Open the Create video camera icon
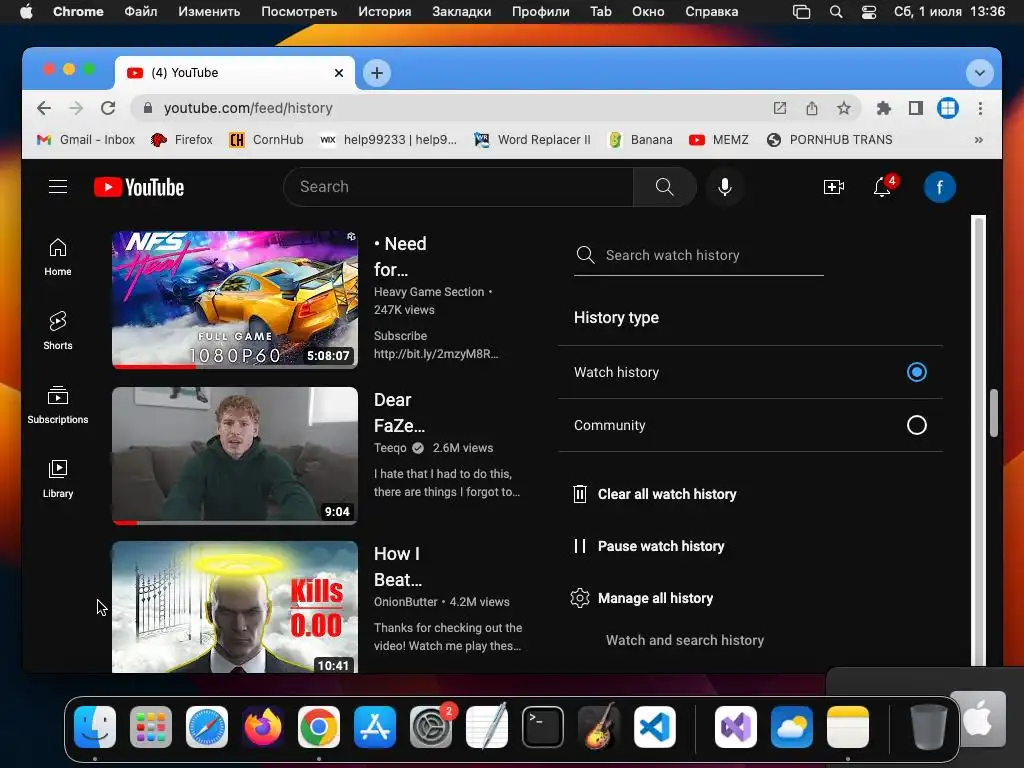Screen dimensions: 1024x768 coord(833,187)
